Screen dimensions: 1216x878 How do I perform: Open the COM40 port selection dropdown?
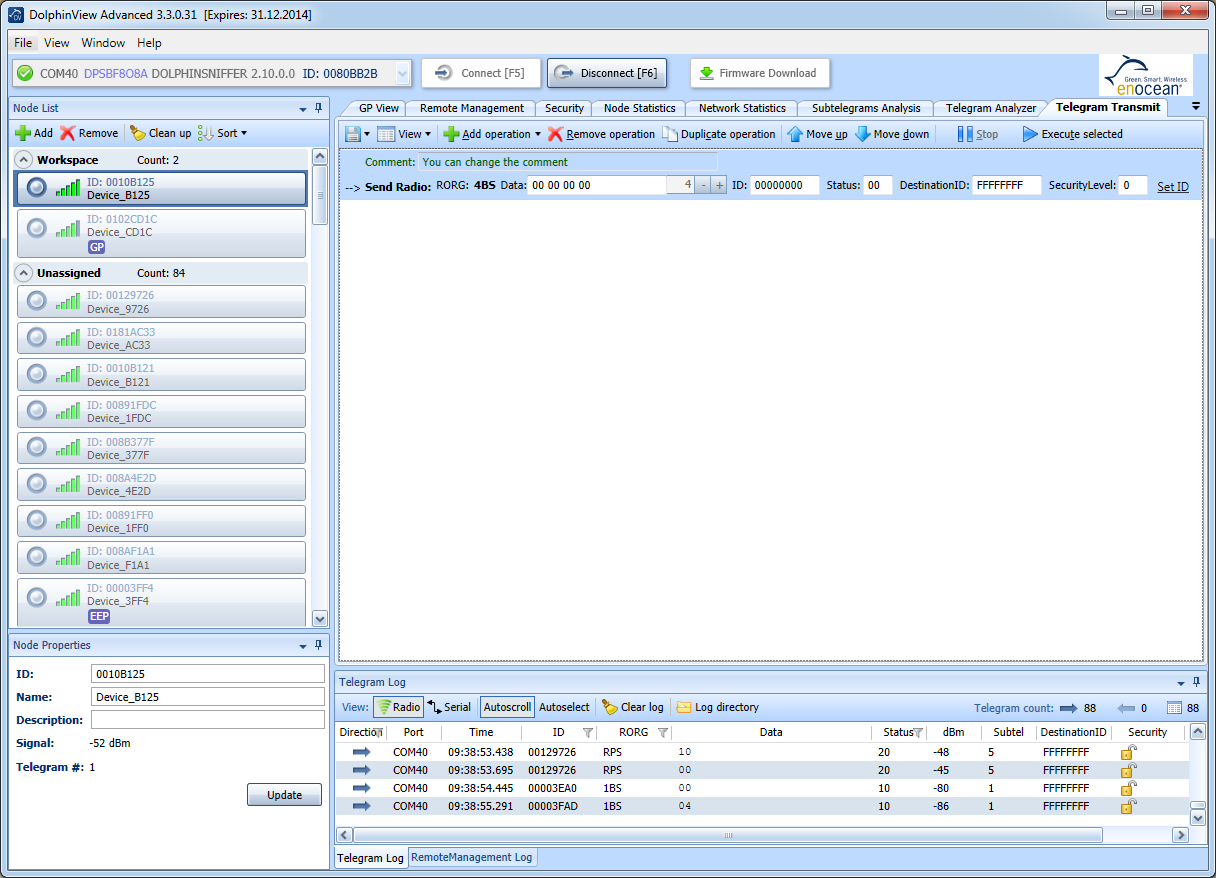tap(402, 73)
